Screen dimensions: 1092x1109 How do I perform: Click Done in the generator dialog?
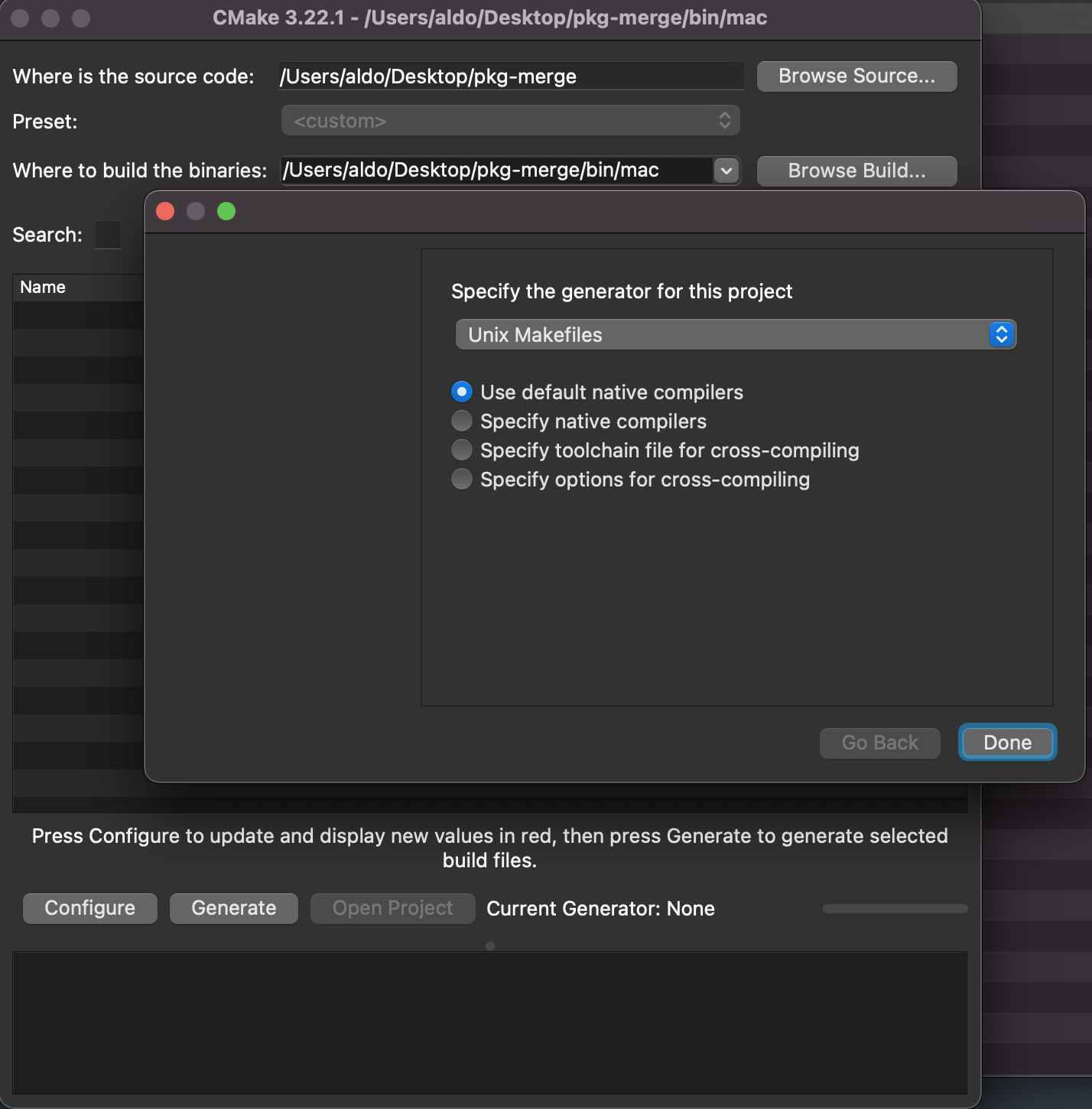[x=1007, y=743]
